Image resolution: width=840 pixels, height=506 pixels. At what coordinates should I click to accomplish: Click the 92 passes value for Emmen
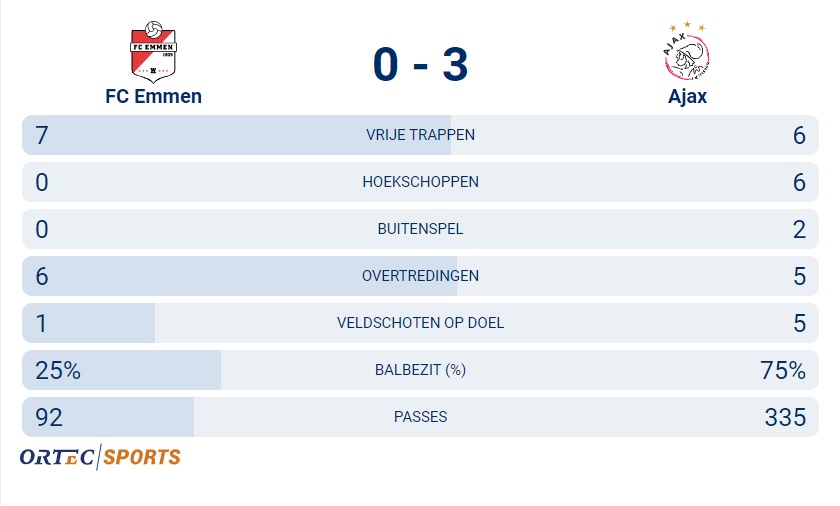pos(49,418)
